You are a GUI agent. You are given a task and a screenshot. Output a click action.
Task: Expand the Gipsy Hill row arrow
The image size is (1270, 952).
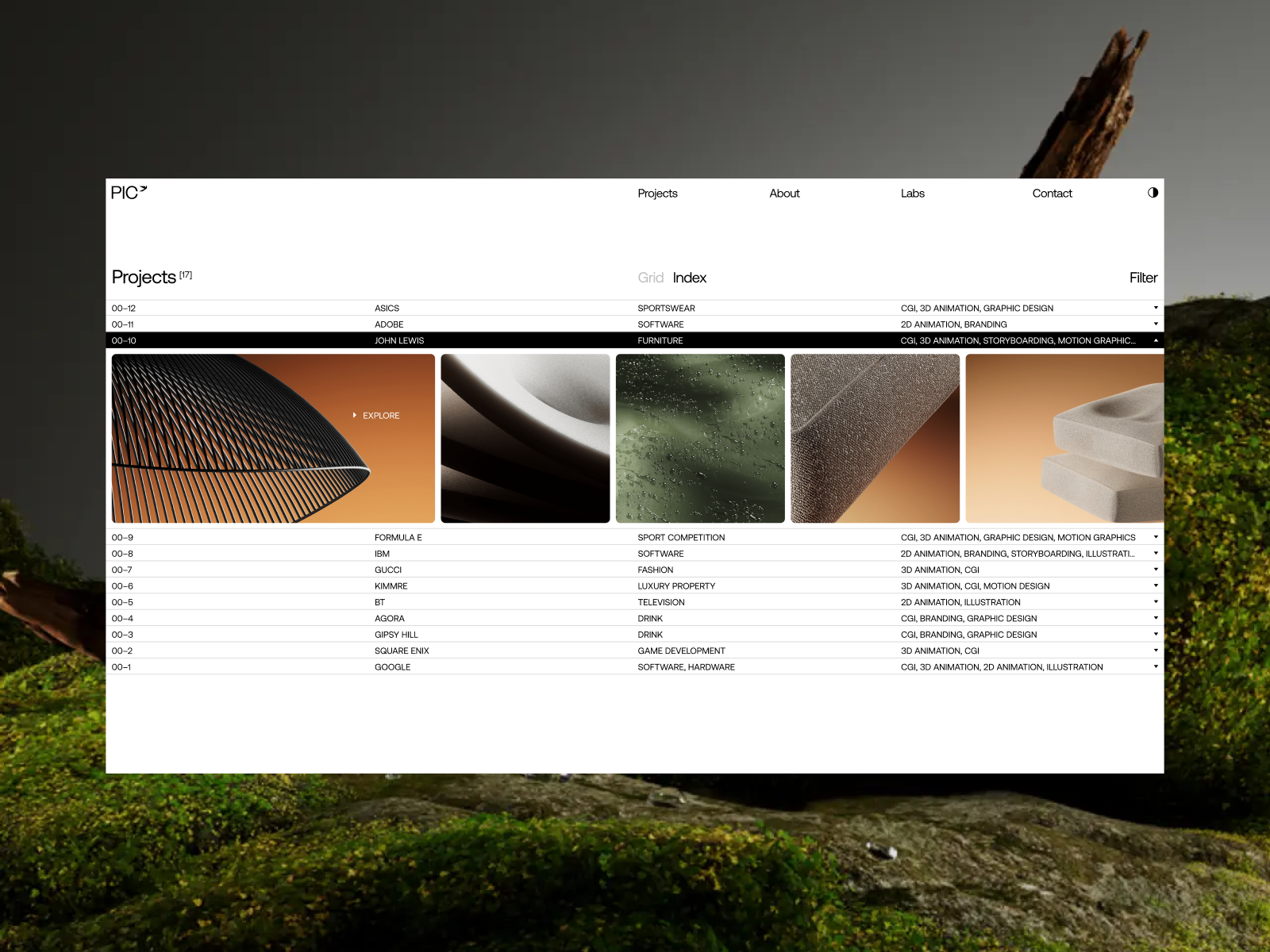tap(1156, 635)
